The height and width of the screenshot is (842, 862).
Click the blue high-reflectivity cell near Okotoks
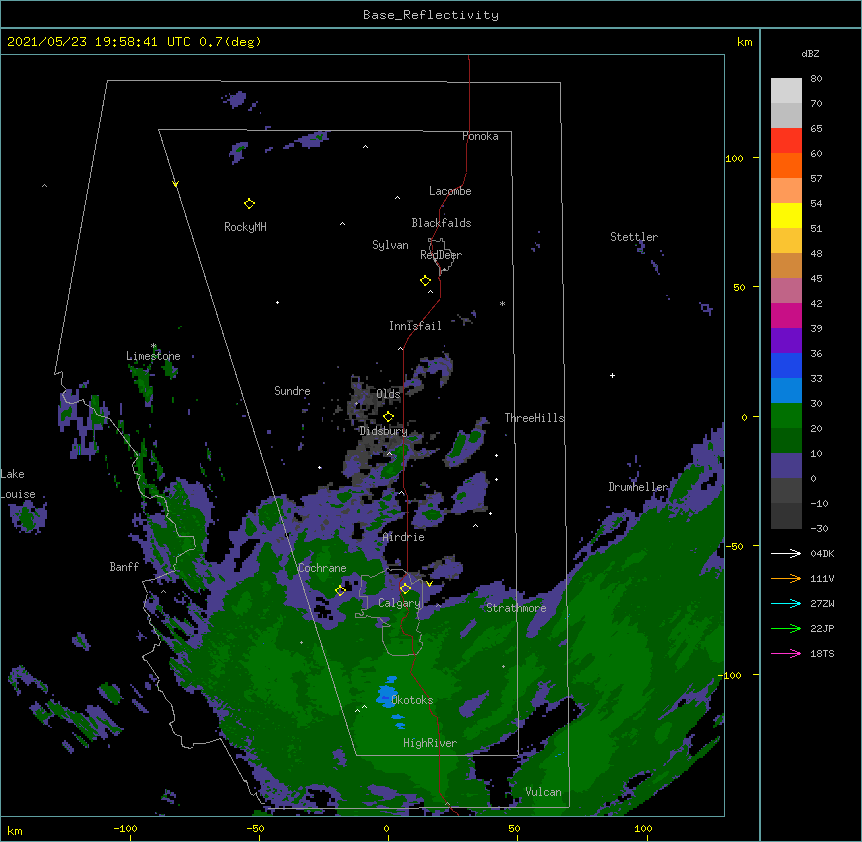click(x=387, y=695)
